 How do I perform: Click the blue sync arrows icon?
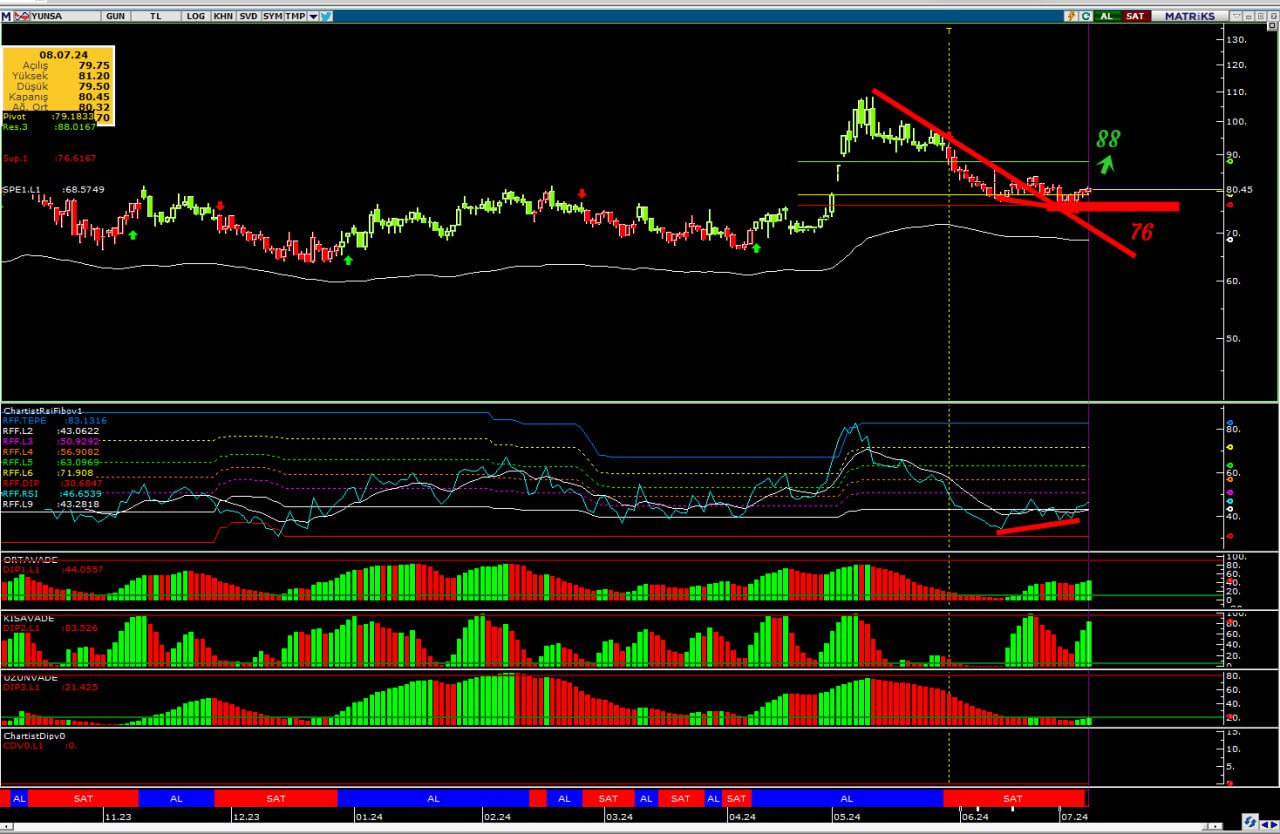point(1250,821)
